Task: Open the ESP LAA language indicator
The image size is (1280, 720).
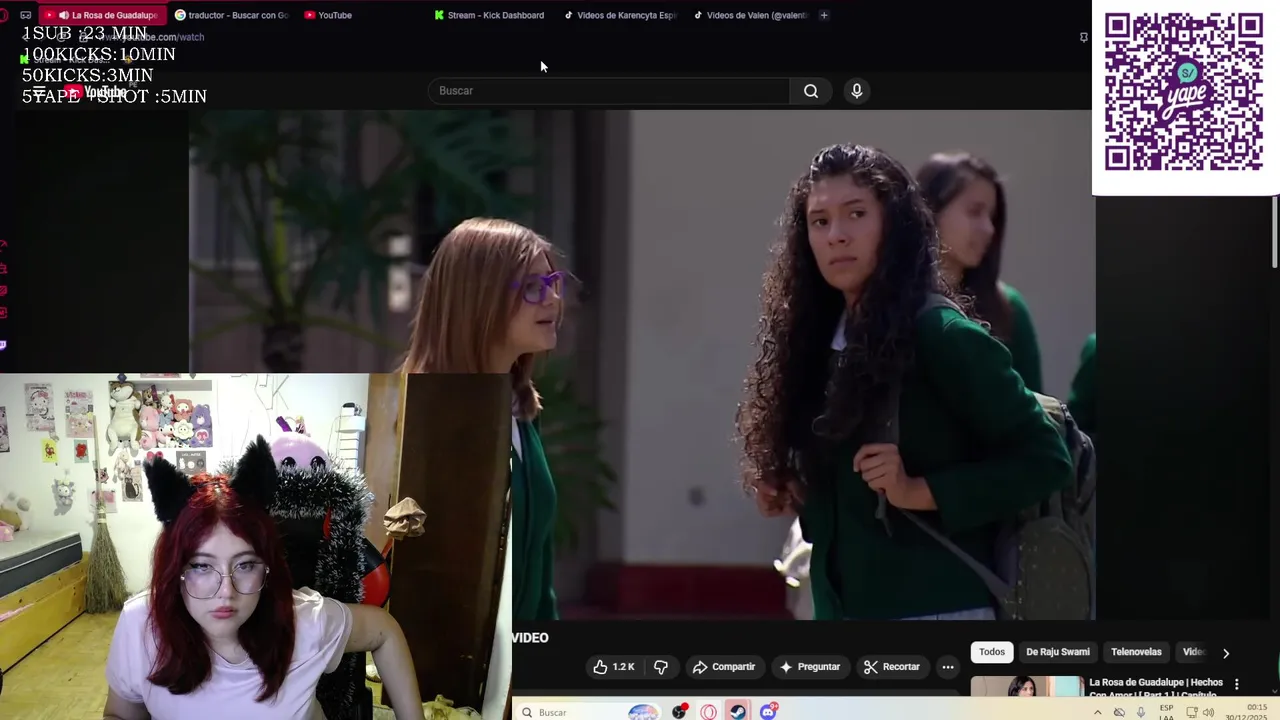Action: [1166, 712]
